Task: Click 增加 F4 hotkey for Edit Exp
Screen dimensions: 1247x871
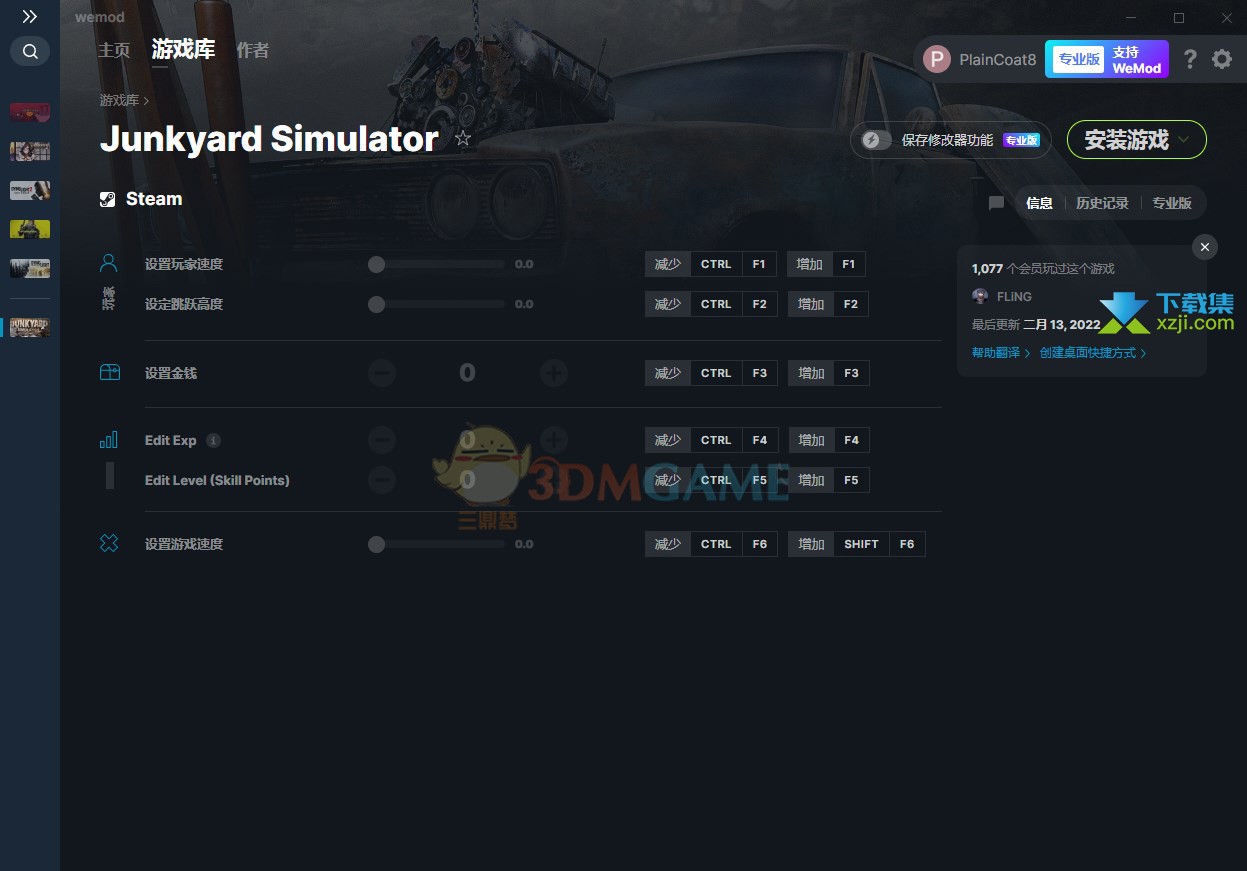Action: coord(829,440)
